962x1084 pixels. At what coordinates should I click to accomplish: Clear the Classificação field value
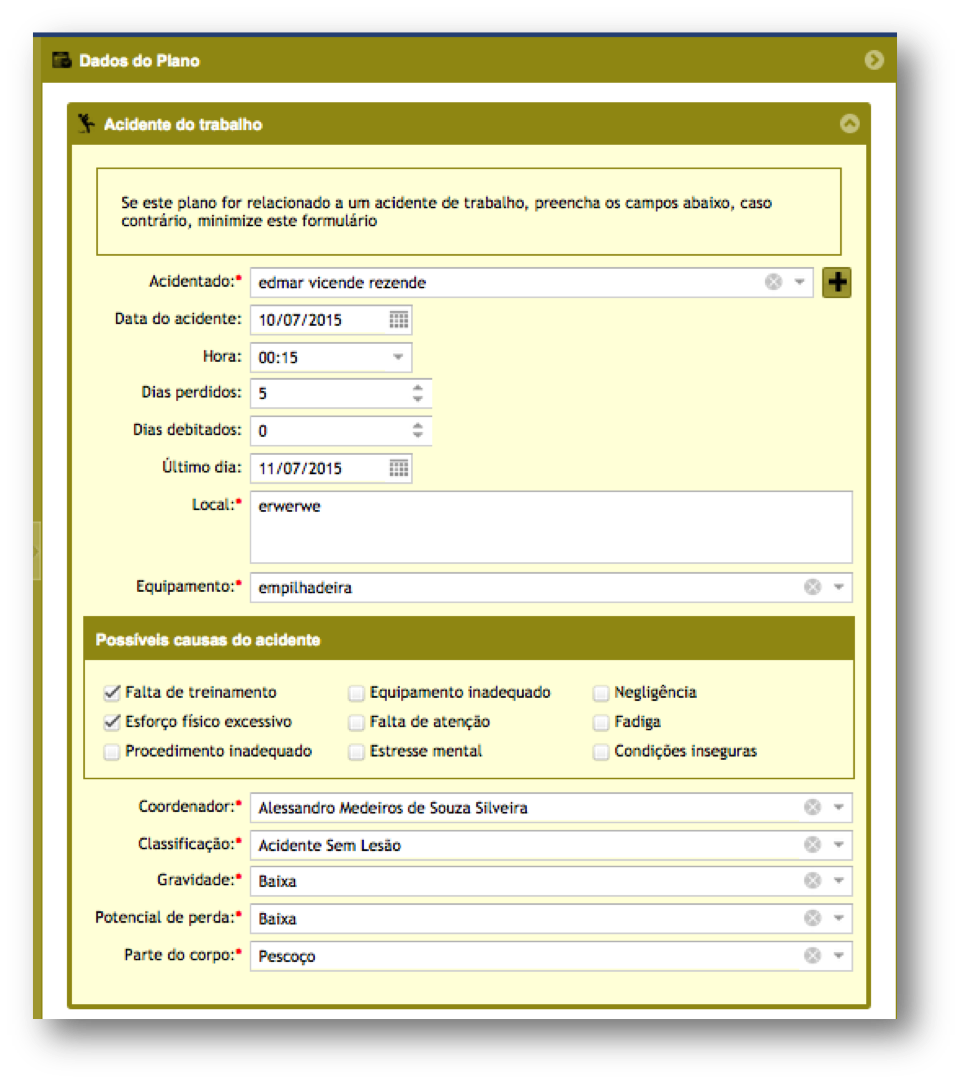[813, 845]
